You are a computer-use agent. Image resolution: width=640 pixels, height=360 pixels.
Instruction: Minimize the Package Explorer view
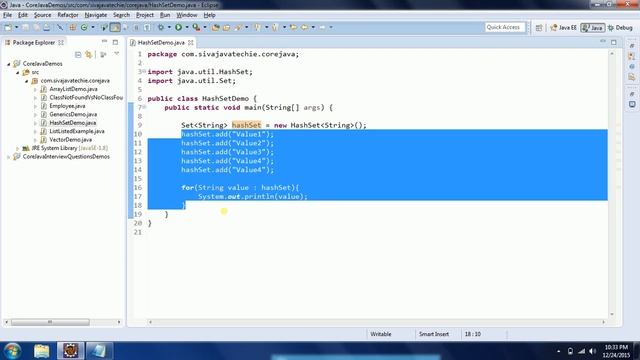tap(104, 42)
